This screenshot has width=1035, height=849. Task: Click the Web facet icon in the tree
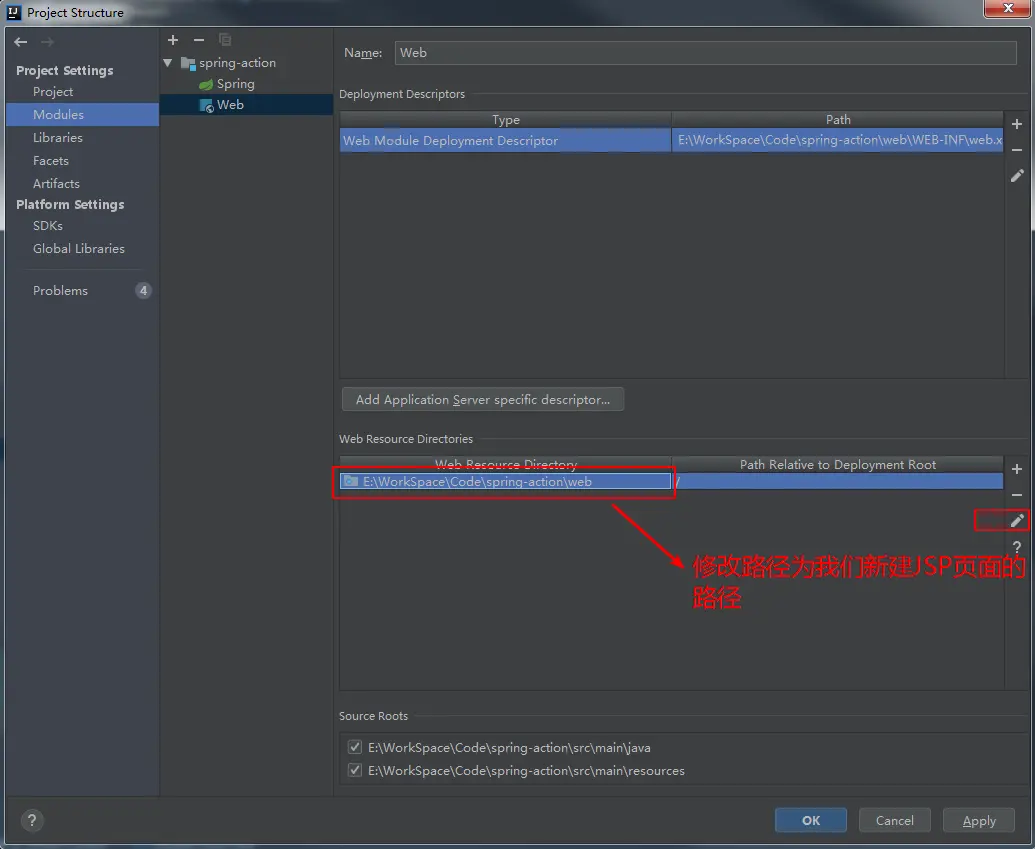[207, 105]
